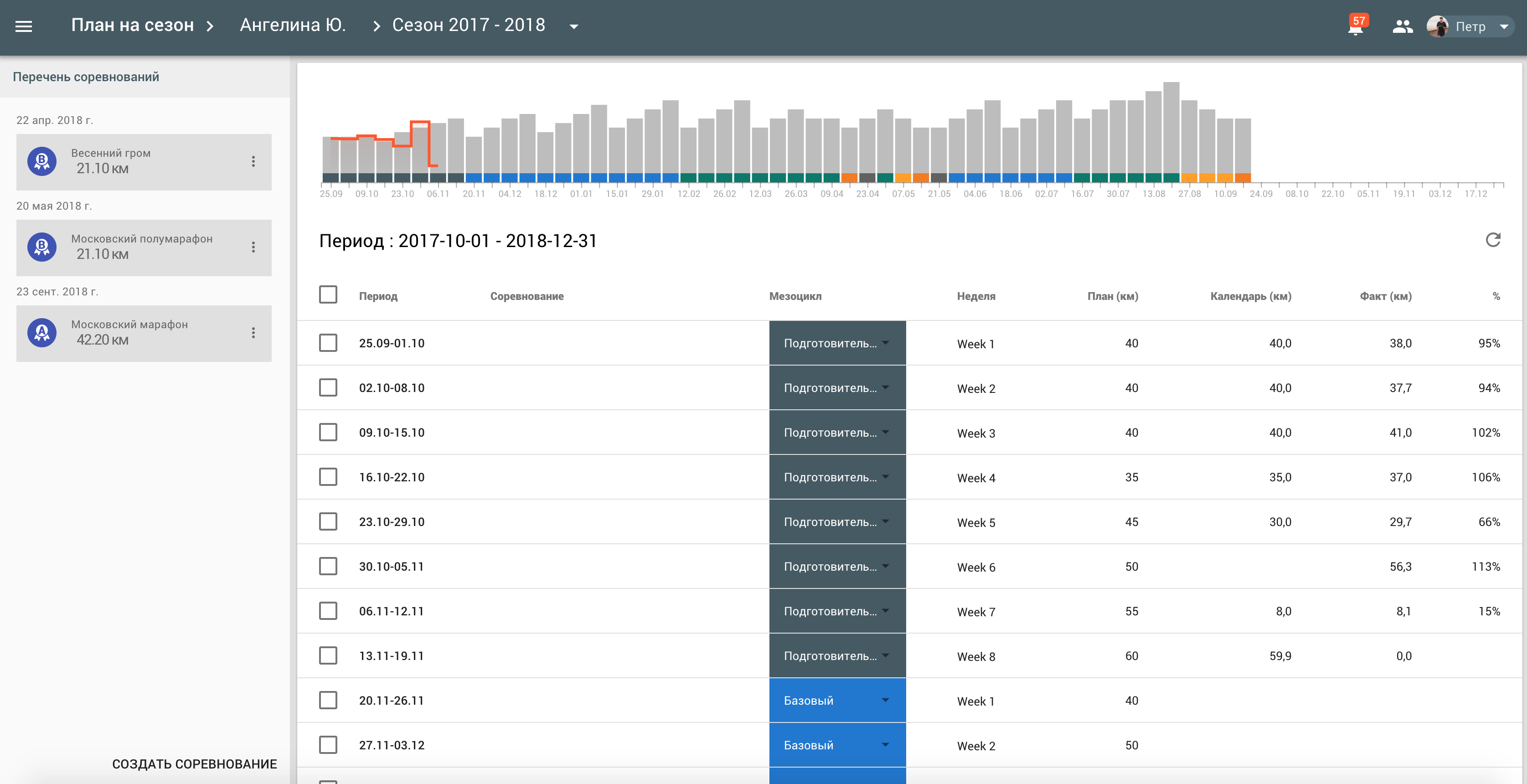Refresh the period table

[x=1493, y=240]
